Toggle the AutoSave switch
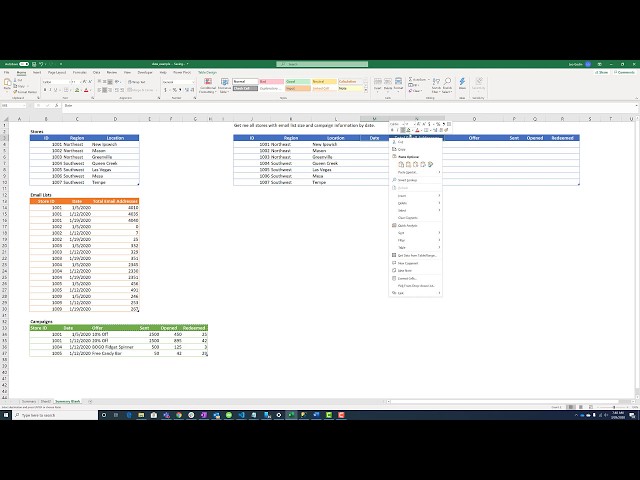The image size is (640, 480). tap(24, 64)
